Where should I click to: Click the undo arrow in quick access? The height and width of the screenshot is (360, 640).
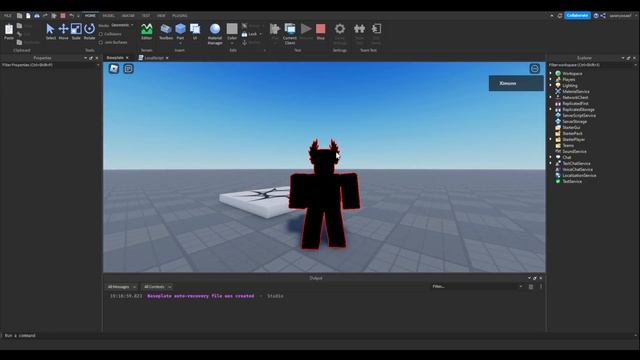(x=71, y=16)
